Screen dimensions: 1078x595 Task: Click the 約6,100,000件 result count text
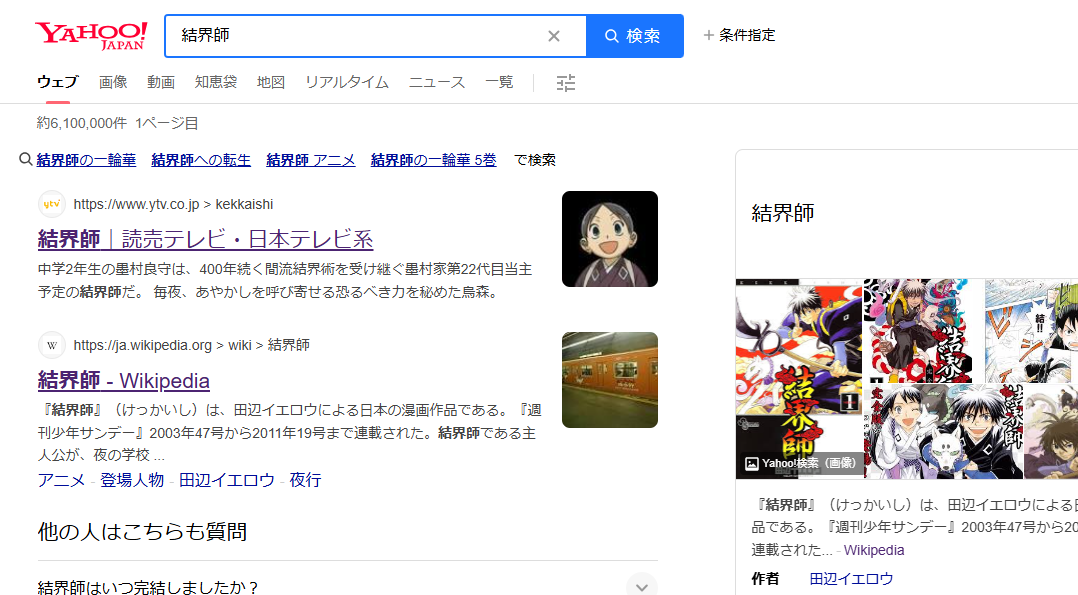click(x=82, y=123)
